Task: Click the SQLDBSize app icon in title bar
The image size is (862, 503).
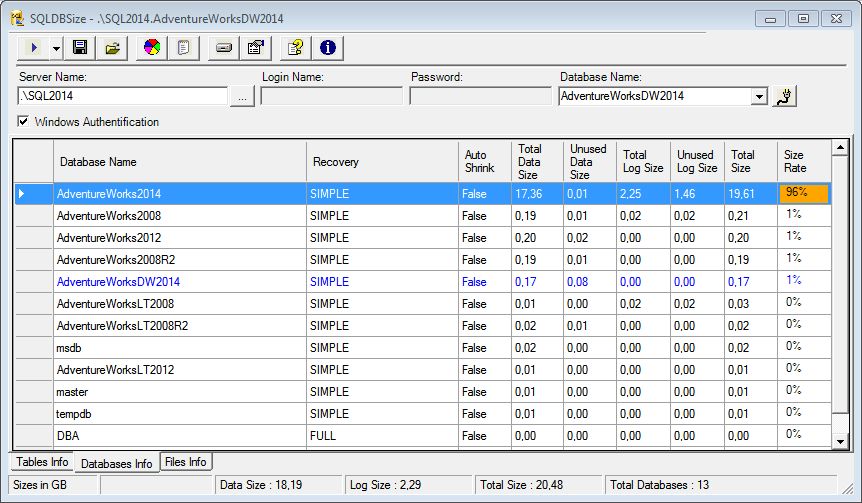Action: tap(18, 19)
